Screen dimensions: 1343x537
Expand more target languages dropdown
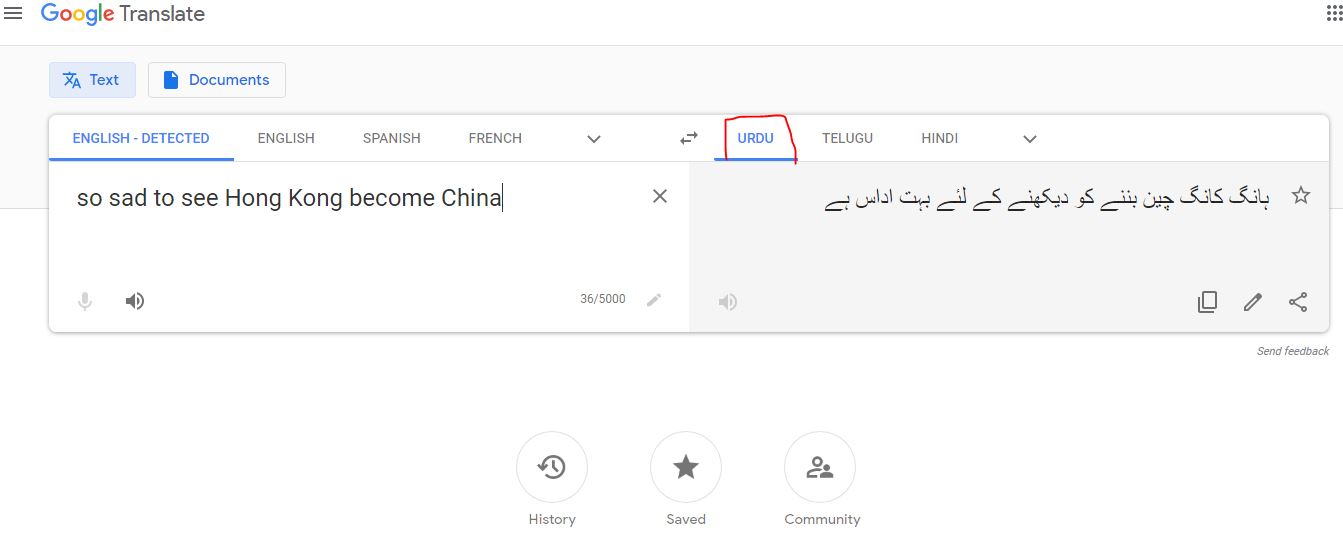tap(1030, 139)
